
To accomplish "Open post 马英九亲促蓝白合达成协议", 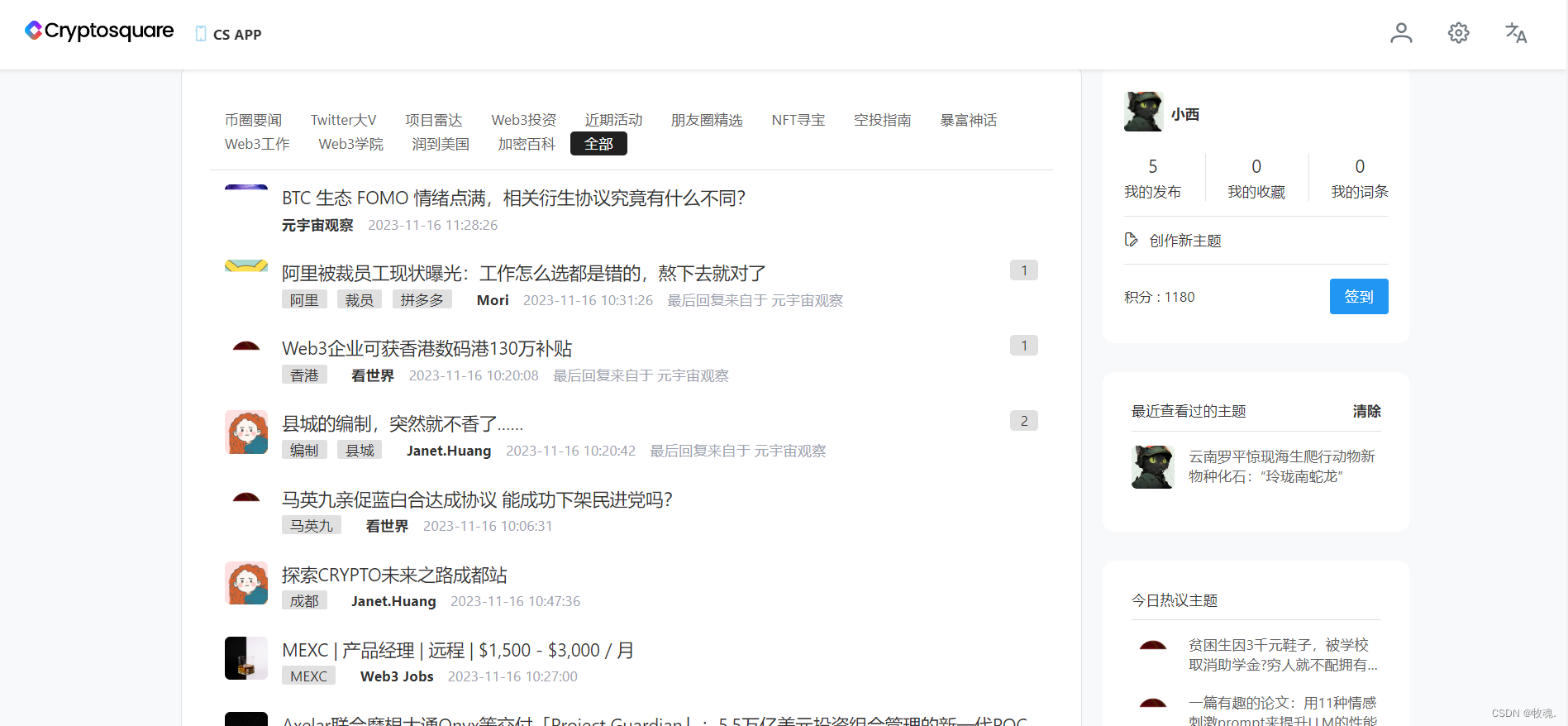I will (477, 499).
